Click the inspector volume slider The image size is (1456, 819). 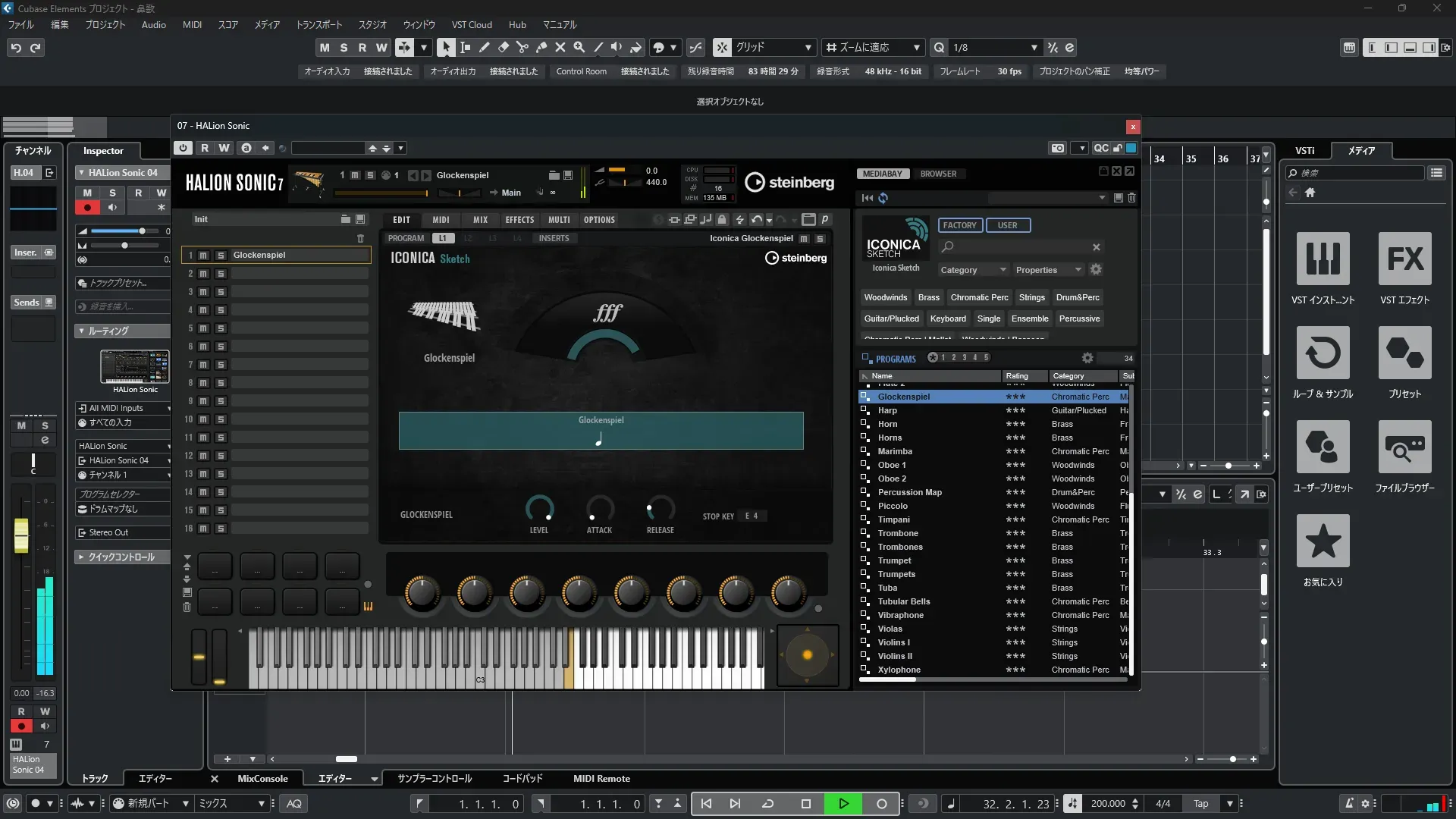click(x=126, y=231)
